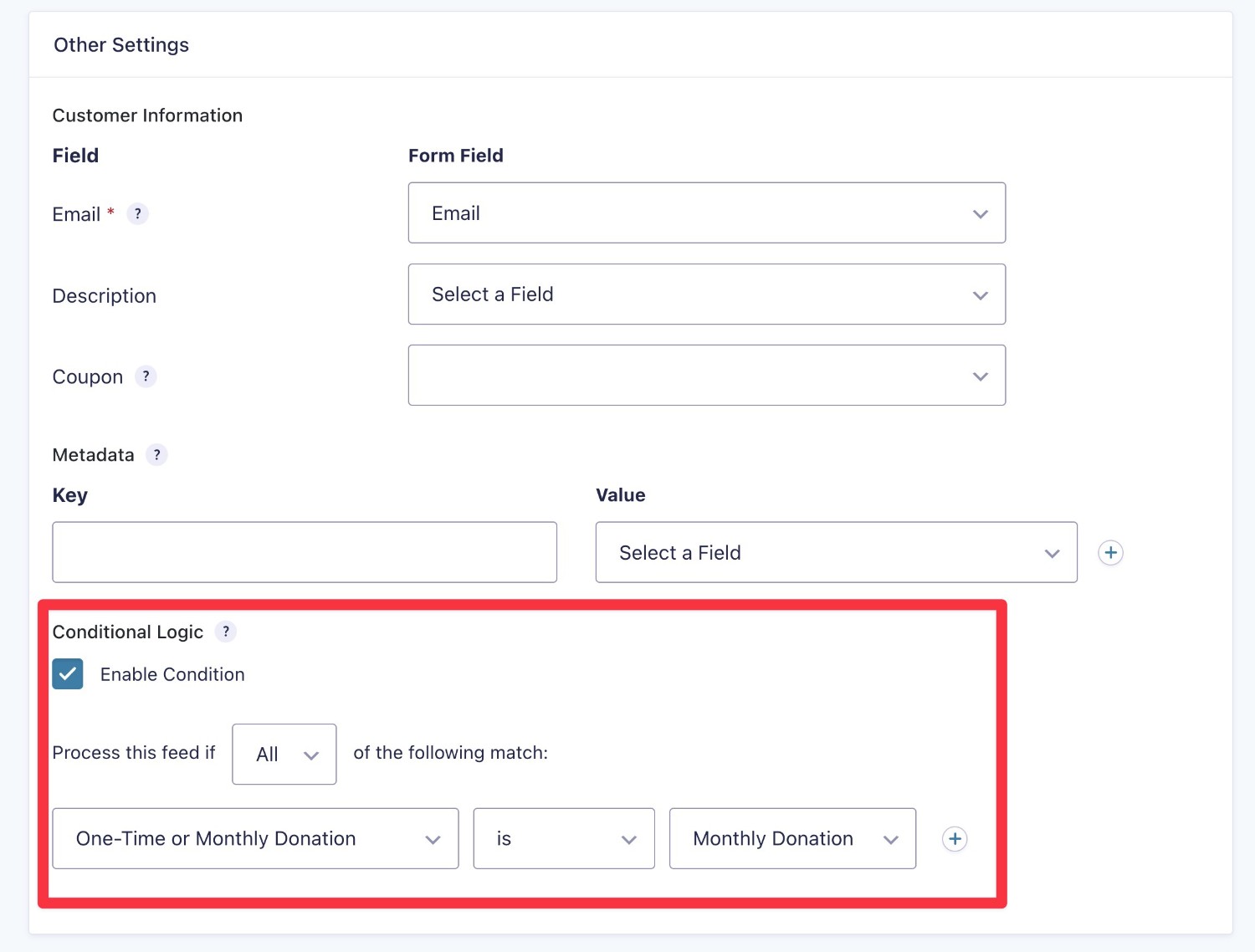Click the Coupon help icon
The image size is (1255, 952).
pyautogui.click(x=146, y=376)
